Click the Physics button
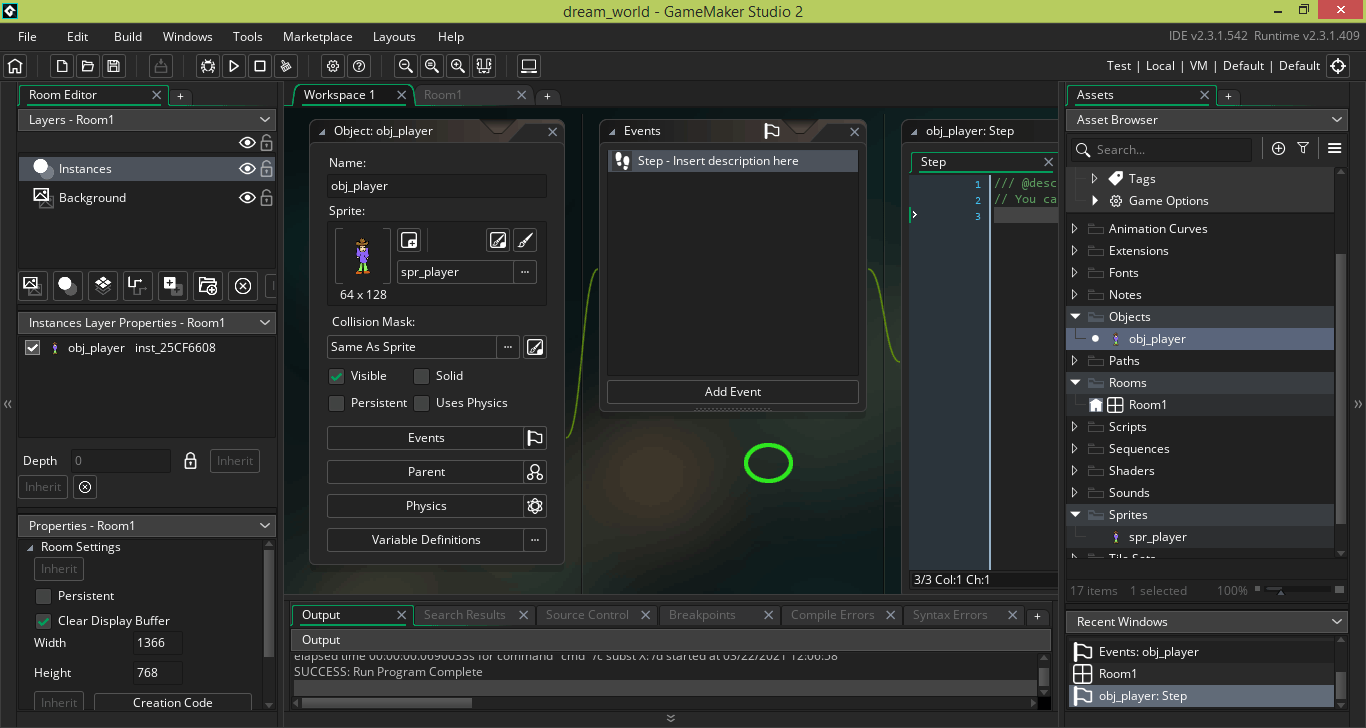This screenshot has height=728, width=1366. (426, 506)
